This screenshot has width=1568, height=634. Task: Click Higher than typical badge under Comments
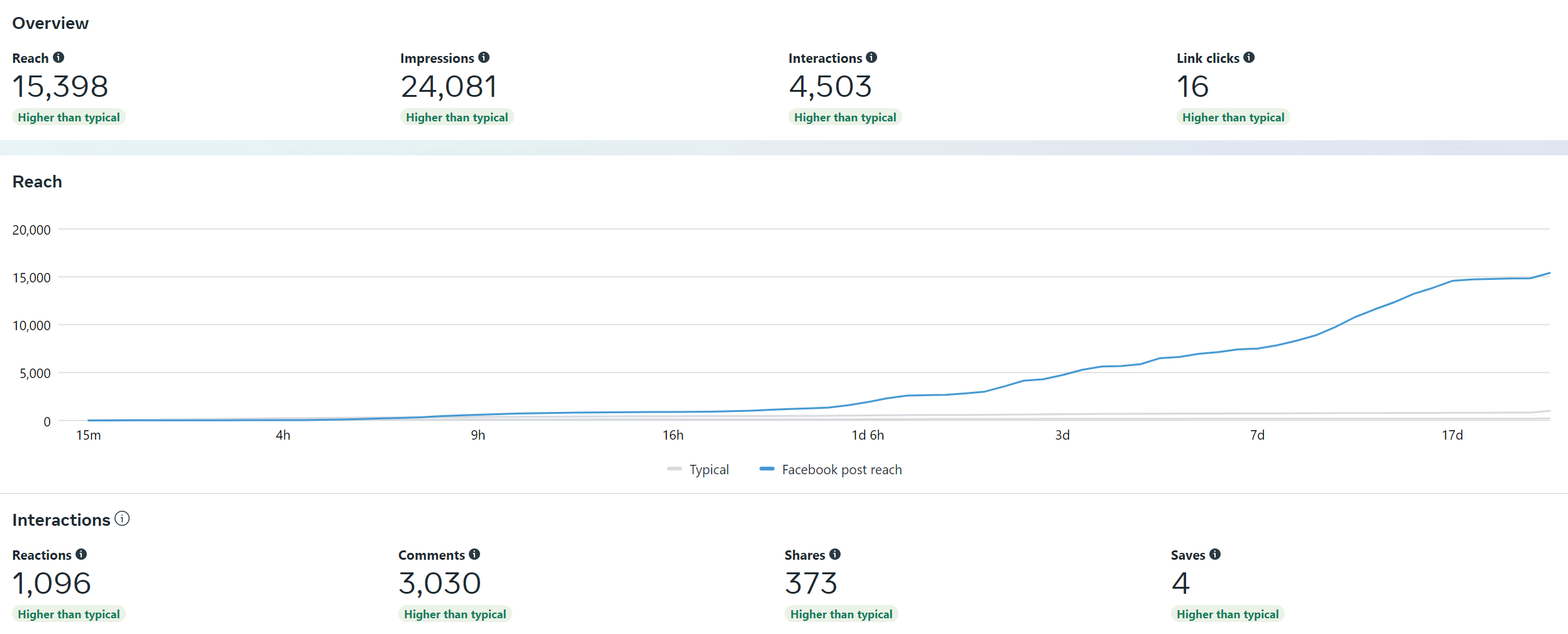[x=455, y=615]
